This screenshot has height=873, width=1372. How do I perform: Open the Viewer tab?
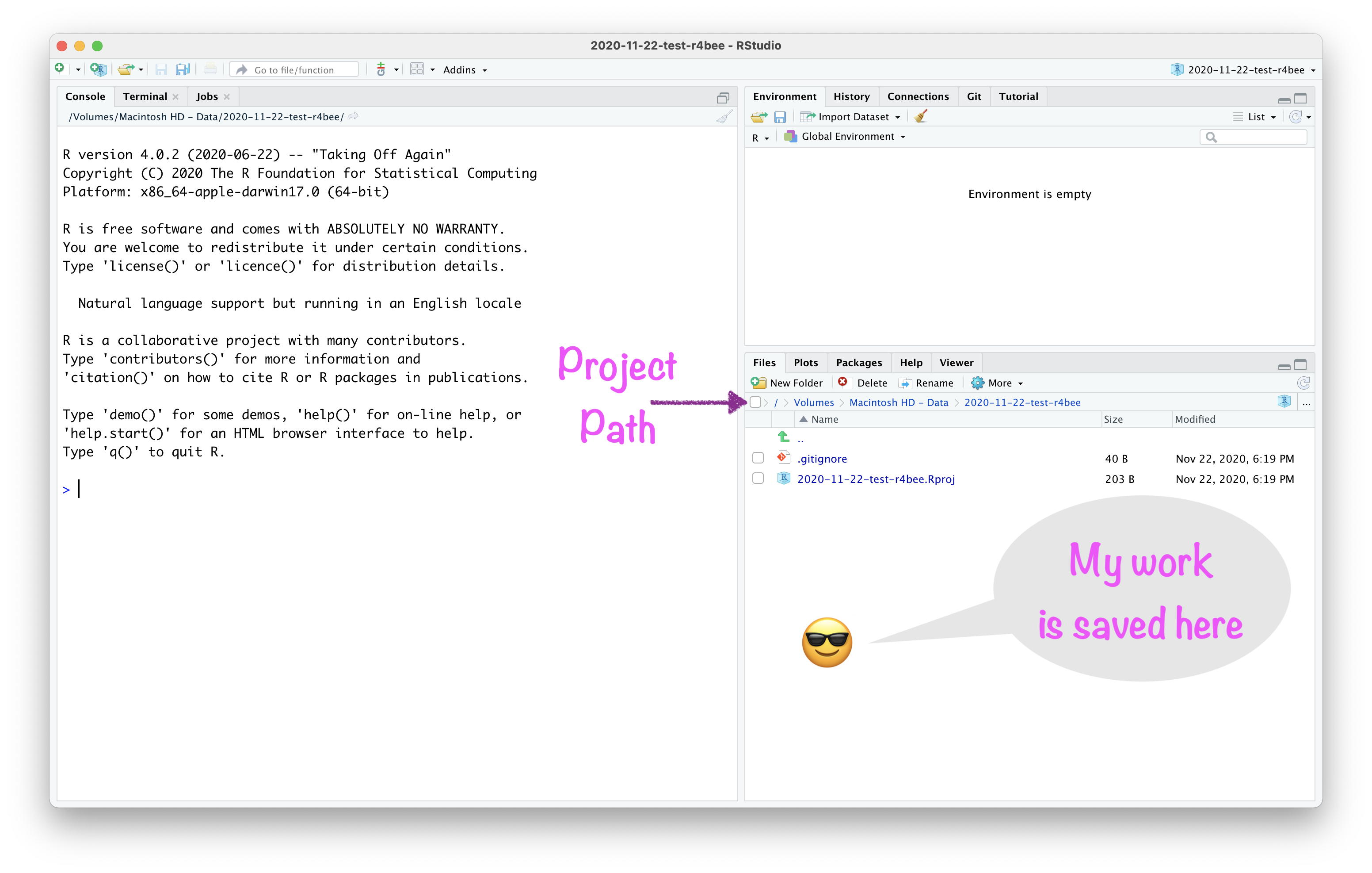coord(956,363)
